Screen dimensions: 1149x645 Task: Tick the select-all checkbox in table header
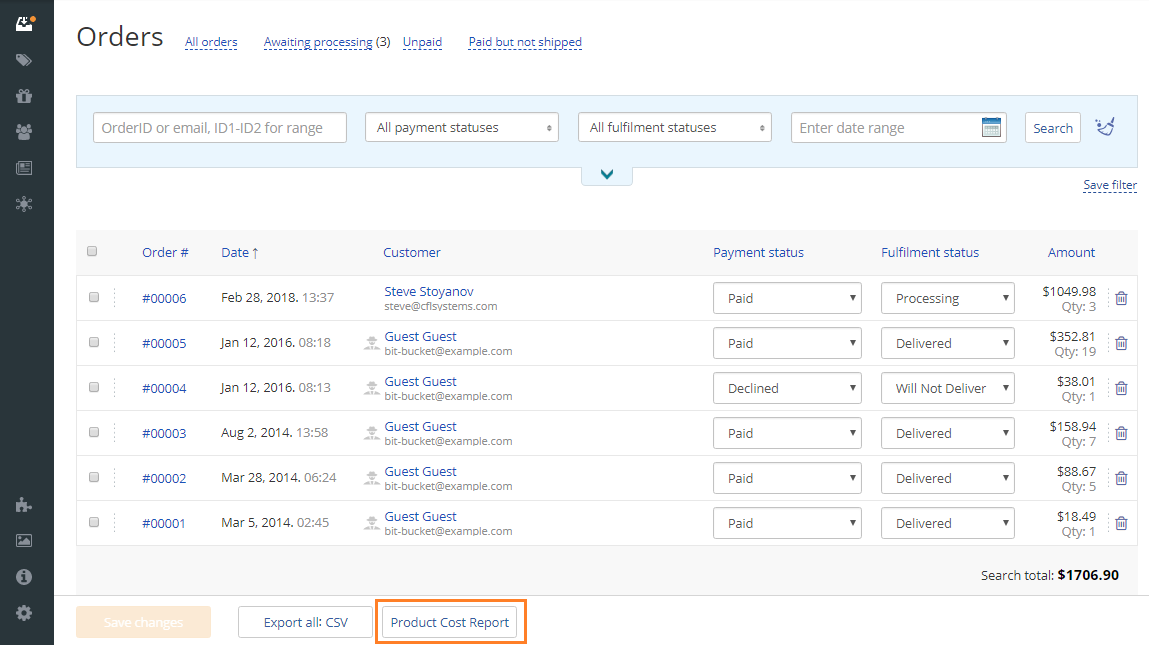[x=92, y=252]
